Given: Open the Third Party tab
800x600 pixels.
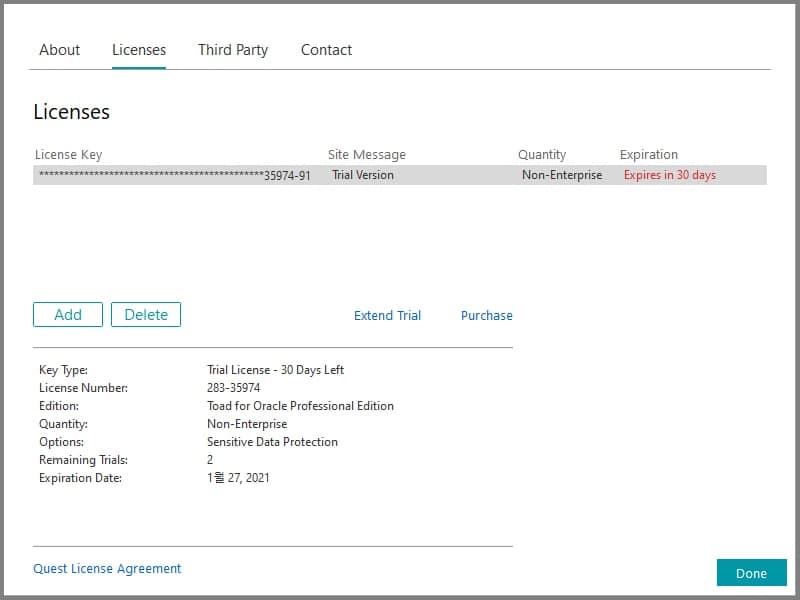Looking at the screenshot, I should pyautogui.click(x=233, y=50).
